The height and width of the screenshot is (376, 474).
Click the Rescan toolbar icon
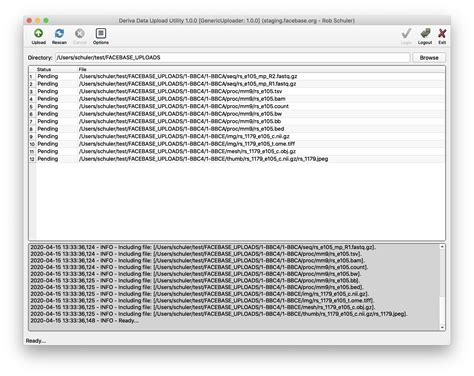59,36
